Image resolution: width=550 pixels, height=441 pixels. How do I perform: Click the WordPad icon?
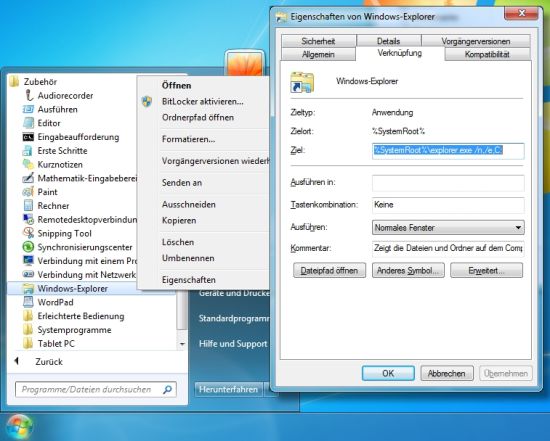click(x=28, y=302)
